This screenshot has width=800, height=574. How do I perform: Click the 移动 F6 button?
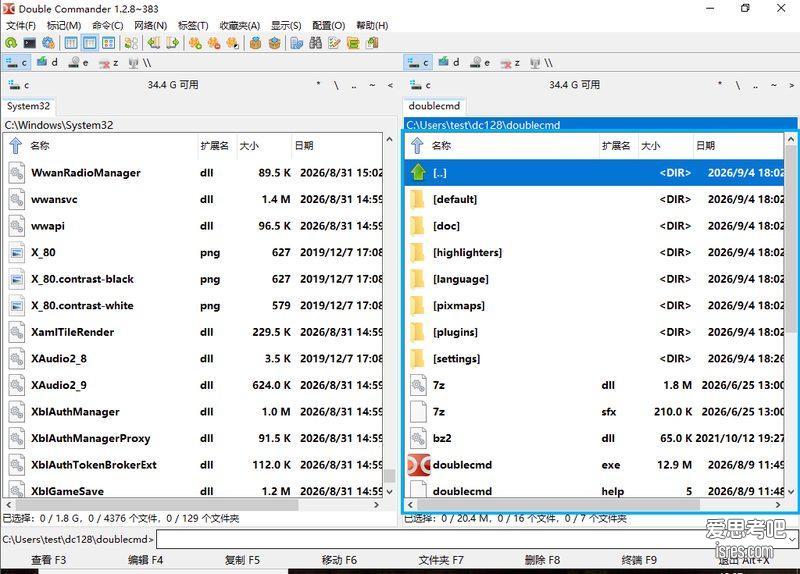[x=339, y=560]
